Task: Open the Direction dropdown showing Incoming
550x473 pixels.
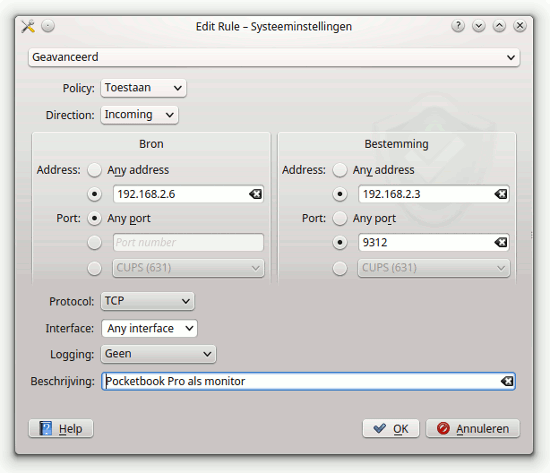Action: (140, 115)
